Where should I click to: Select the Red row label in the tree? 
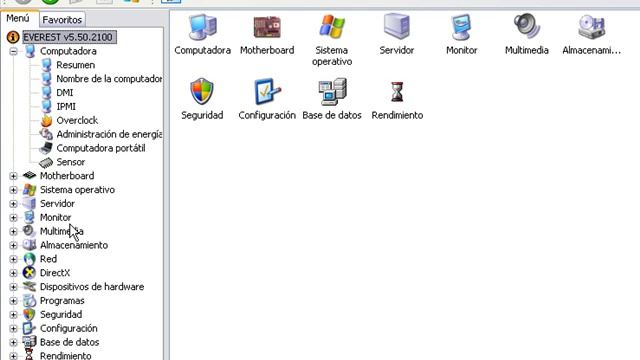[48, 259]
